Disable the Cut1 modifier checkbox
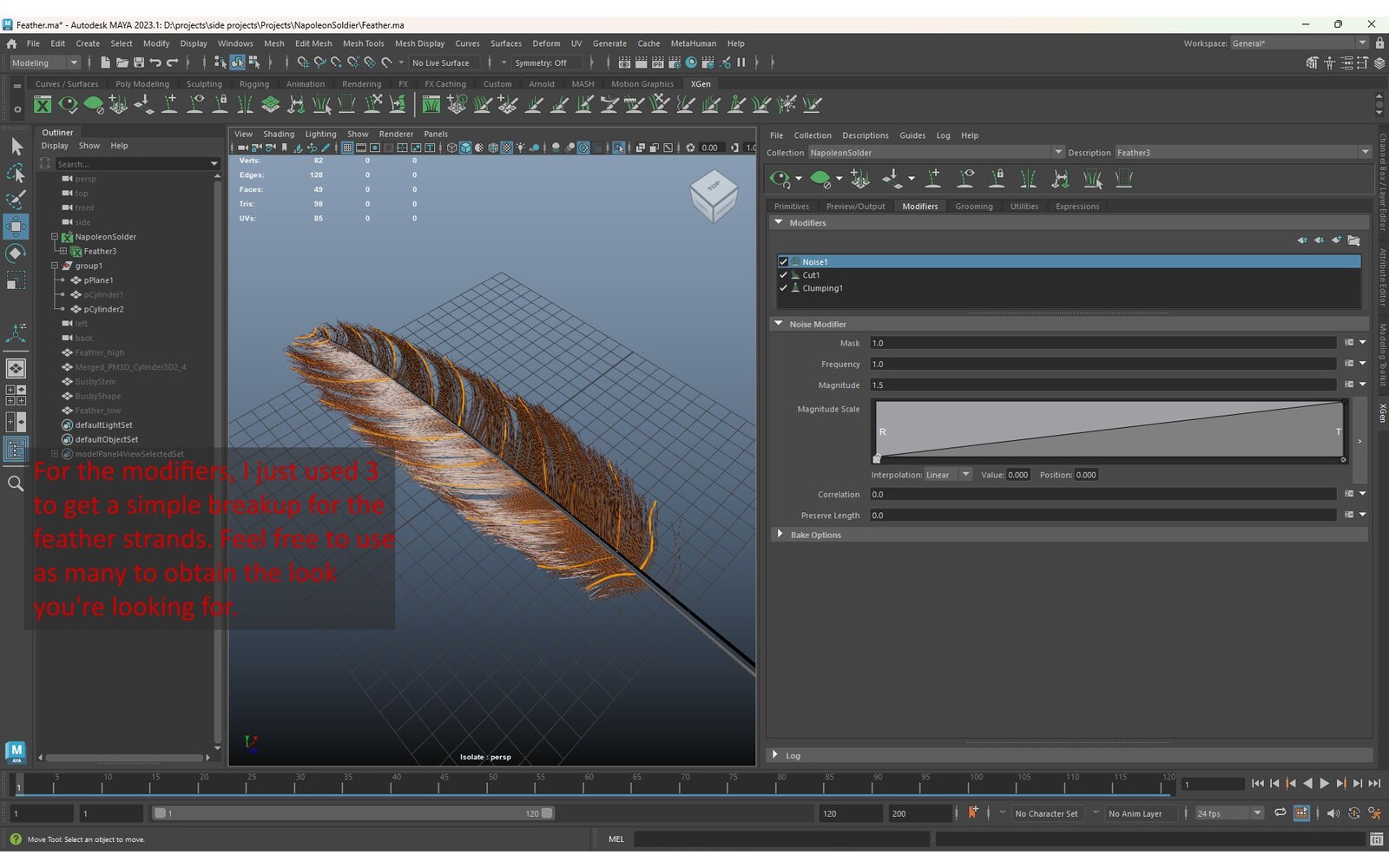This screenshot has width=1389, height=868. pyautogui.click(x=783, y=275)
